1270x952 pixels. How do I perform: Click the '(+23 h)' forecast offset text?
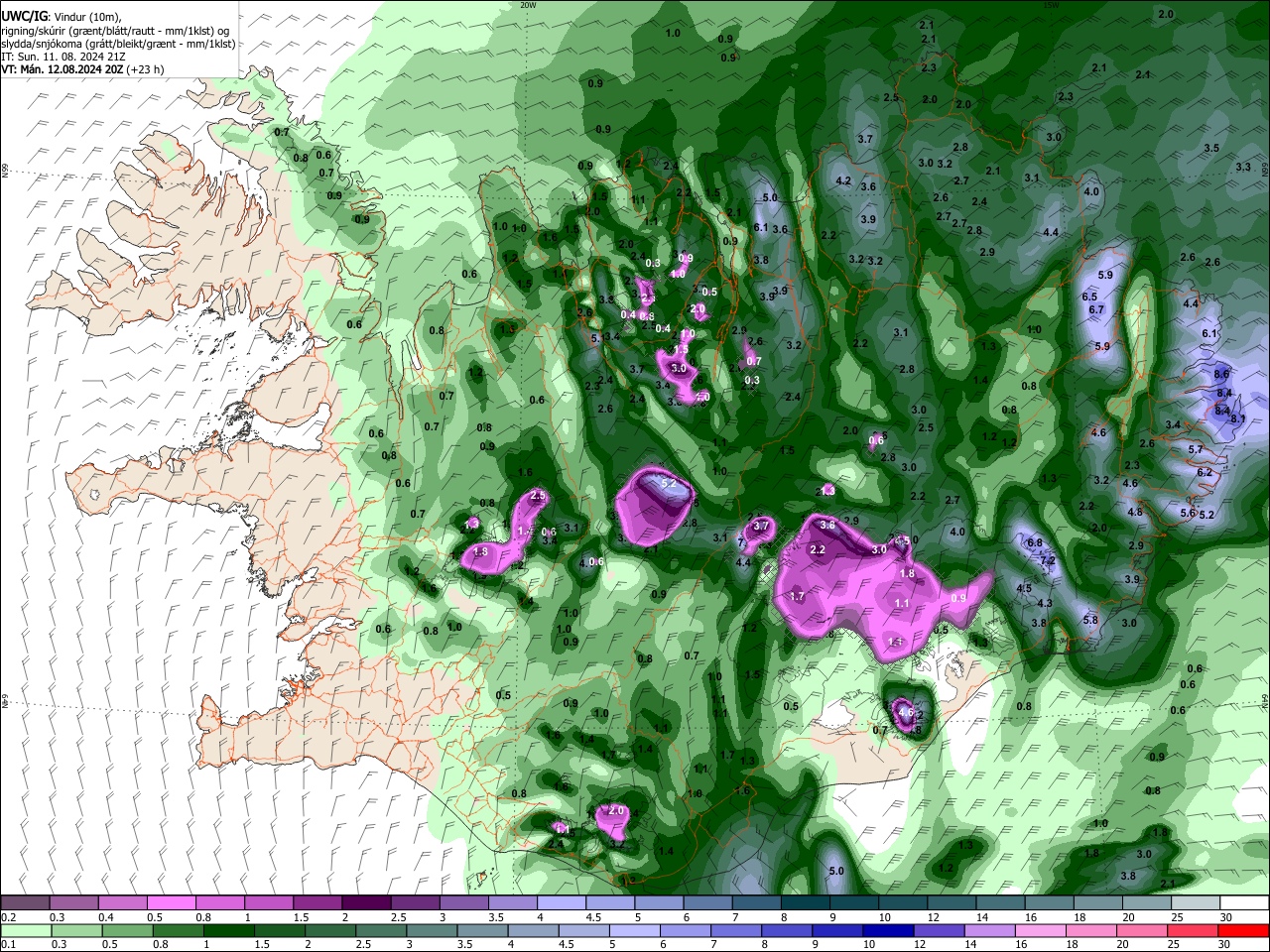coord(145,69)
